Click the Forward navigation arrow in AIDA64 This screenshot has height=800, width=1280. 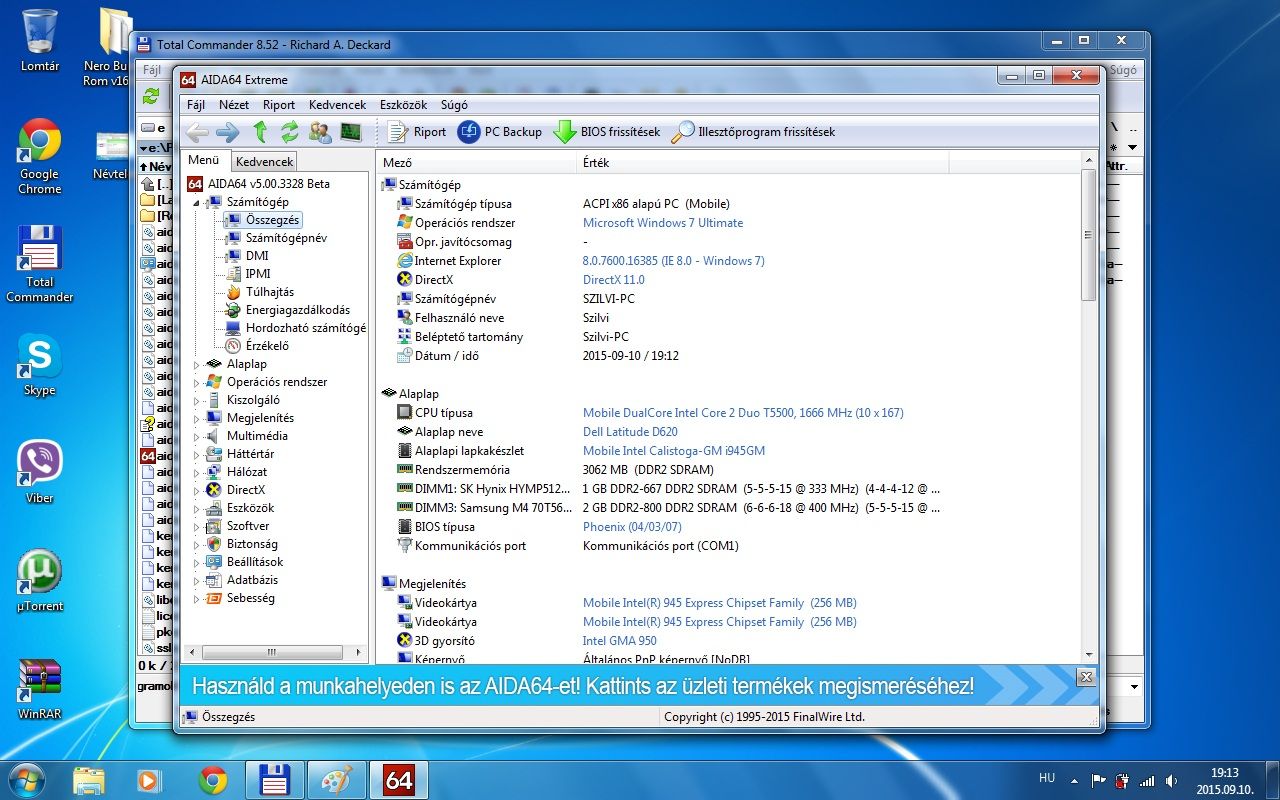227,132
